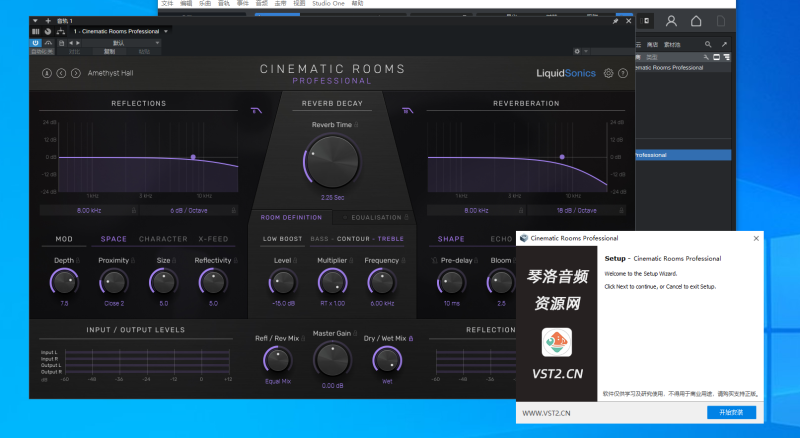
Task: Expand the 默认 preset dropdown
Action: [157, 43]
